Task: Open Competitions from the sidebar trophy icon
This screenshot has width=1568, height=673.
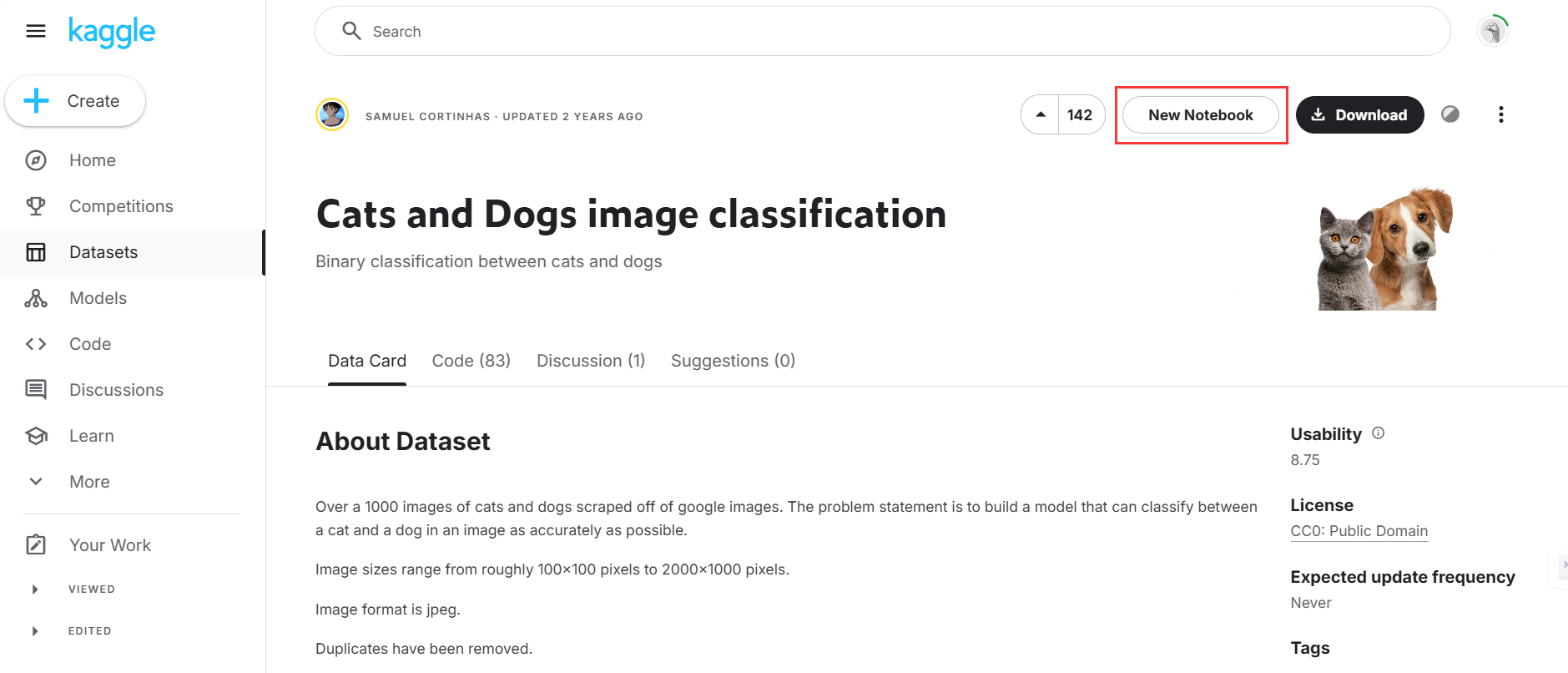Action: [36, 206]
